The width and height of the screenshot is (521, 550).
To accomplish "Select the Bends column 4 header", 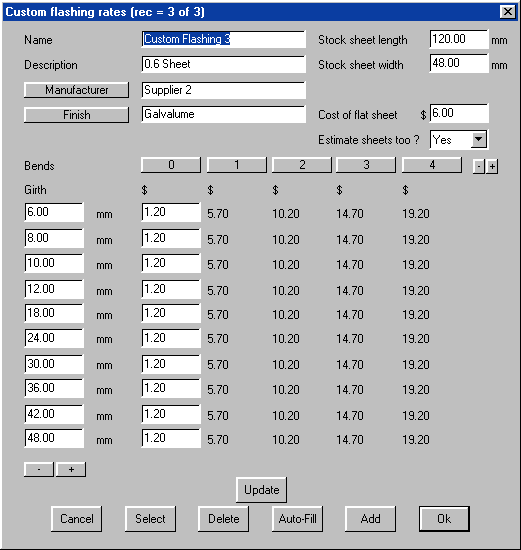I will (x=432, y=165).
